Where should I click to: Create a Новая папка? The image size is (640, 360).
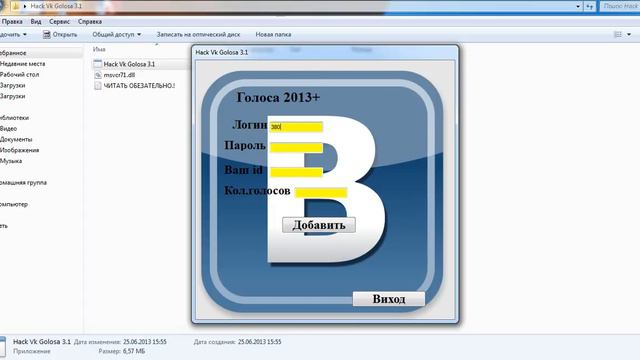[x=273, y=35]
